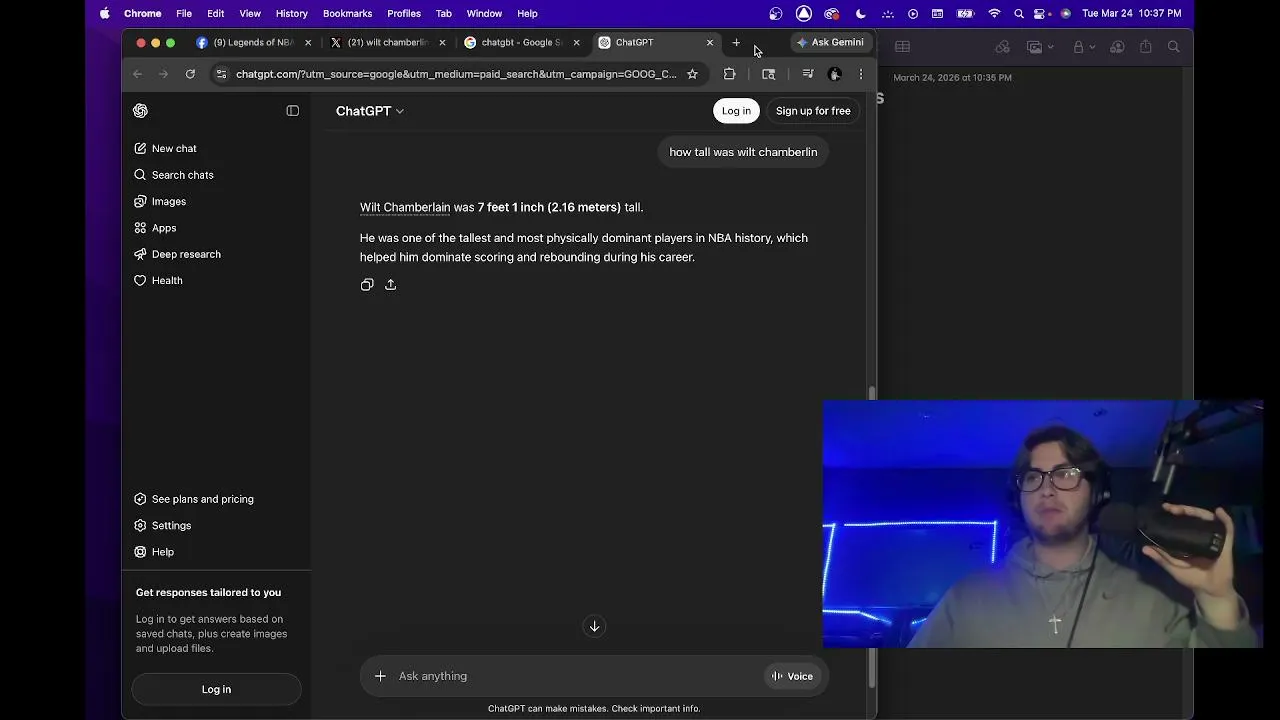Click Log in at the top right
1280x720 pixels.
point(736,111)
